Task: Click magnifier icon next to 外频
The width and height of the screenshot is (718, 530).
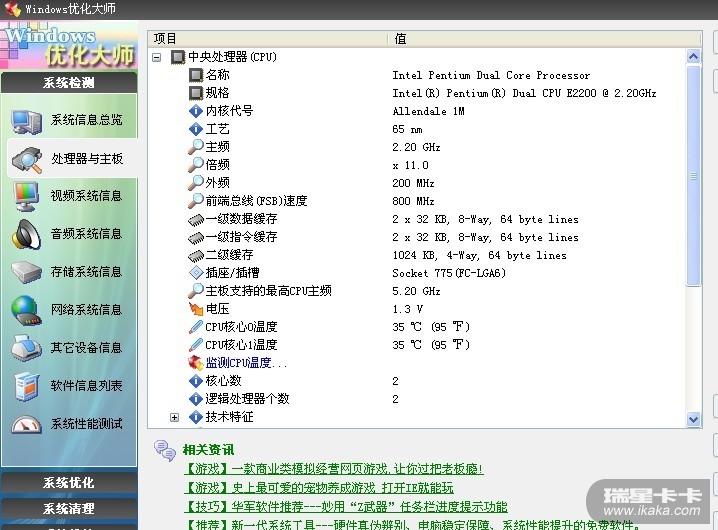Action: coord(196,183)
